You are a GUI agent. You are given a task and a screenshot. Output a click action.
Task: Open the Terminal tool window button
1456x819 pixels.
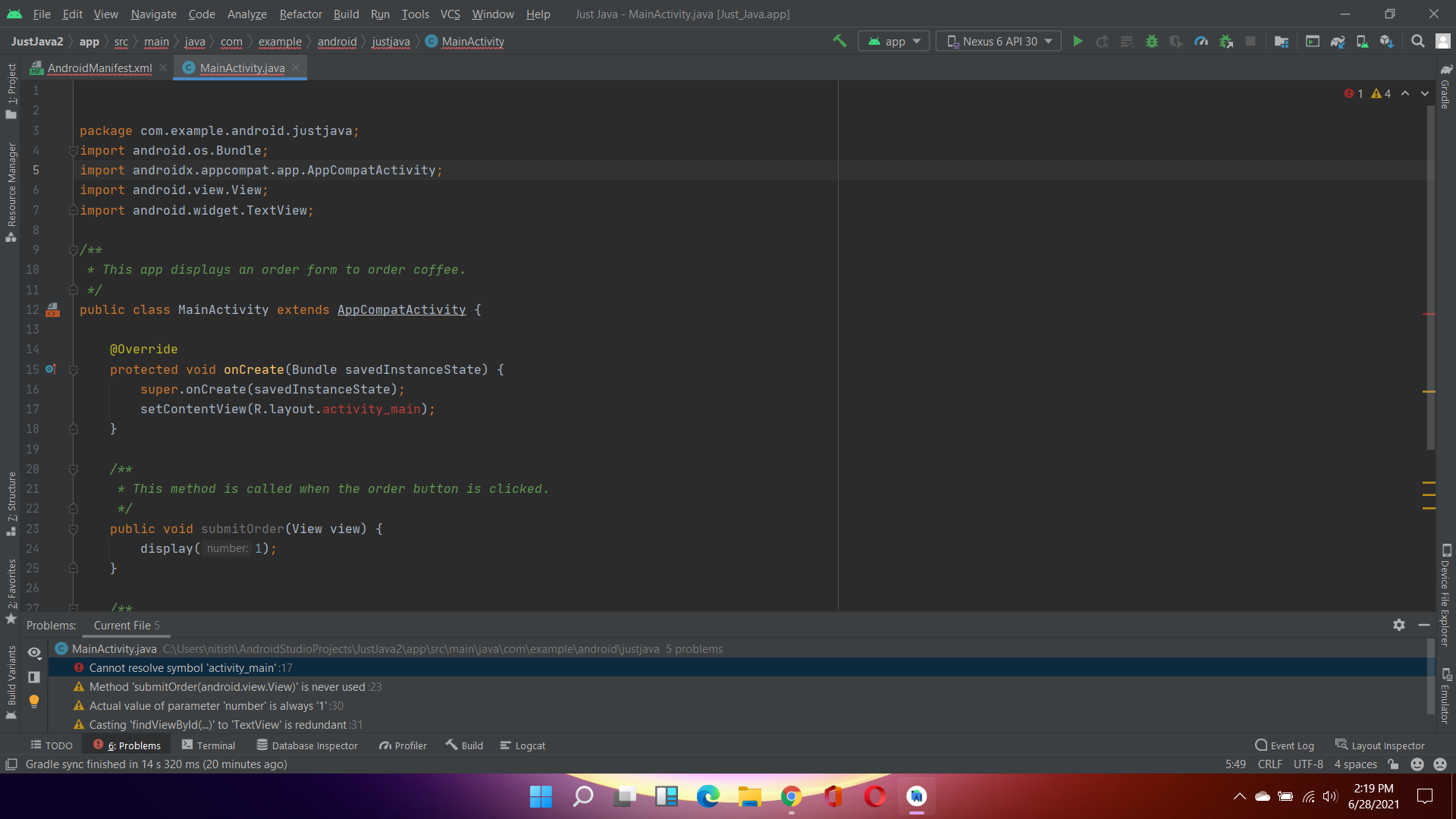[209, 745]
